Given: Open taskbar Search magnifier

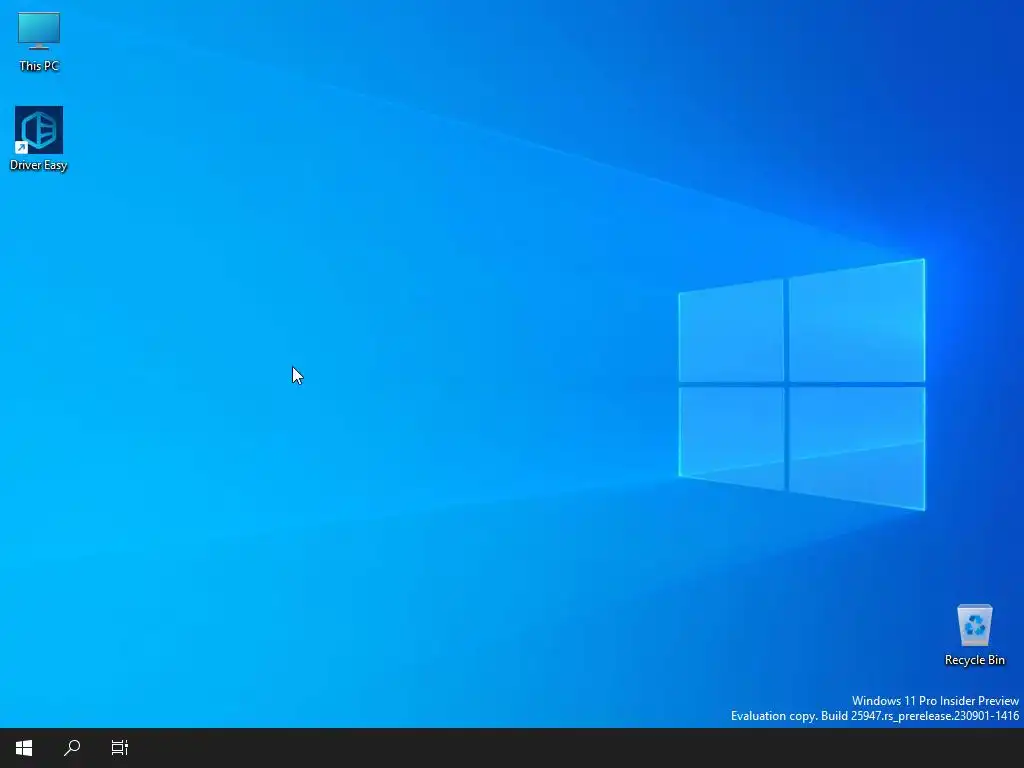Looking at the screenshot, I should [x=72, y=748].
